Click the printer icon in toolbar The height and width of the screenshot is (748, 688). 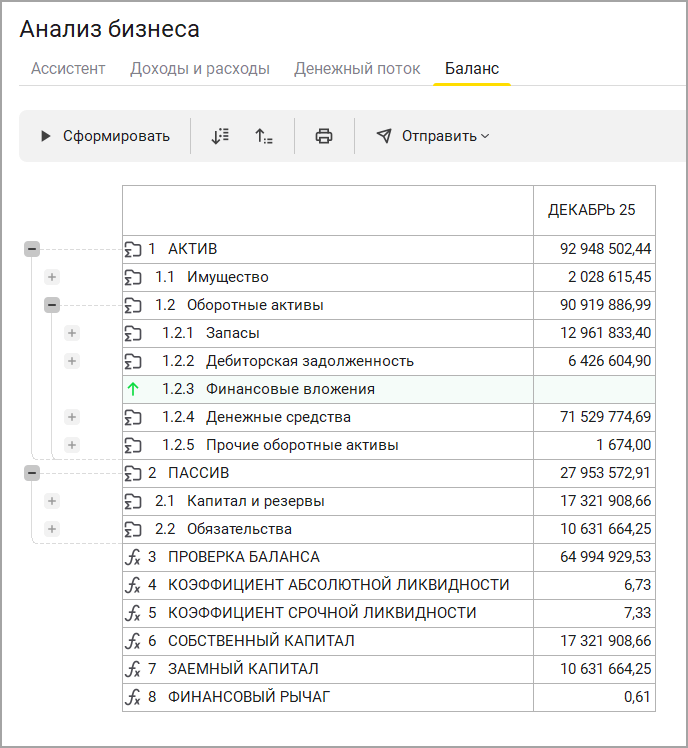(x=324, y=136)
